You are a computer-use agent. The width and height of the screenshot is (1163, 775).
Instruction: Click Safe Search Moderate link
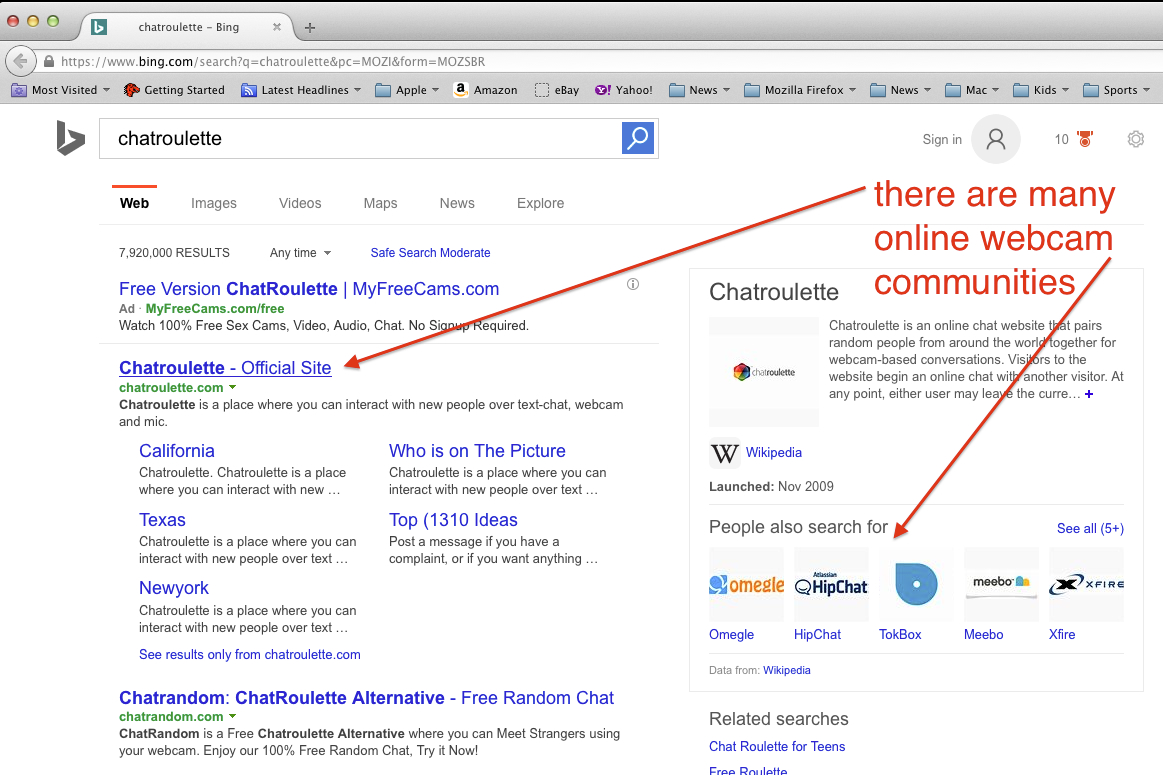tap(430, 253)
